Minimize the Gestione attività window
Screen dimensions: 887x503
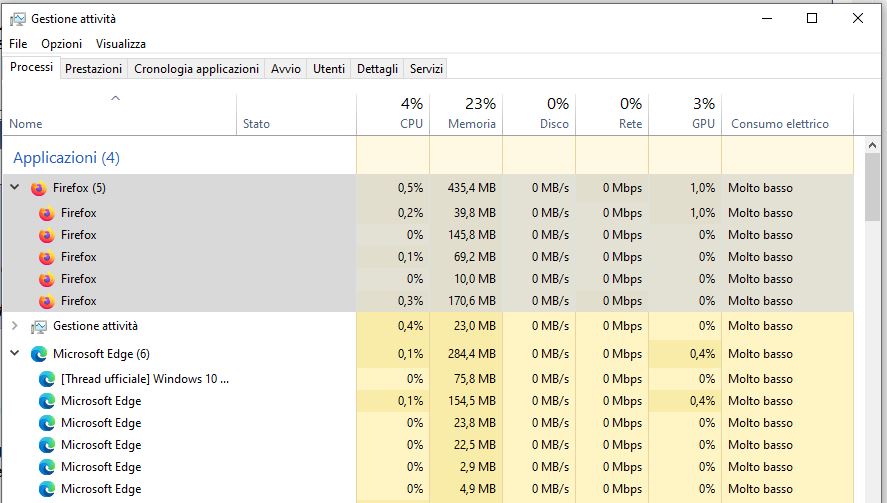(x=767, y=18)
